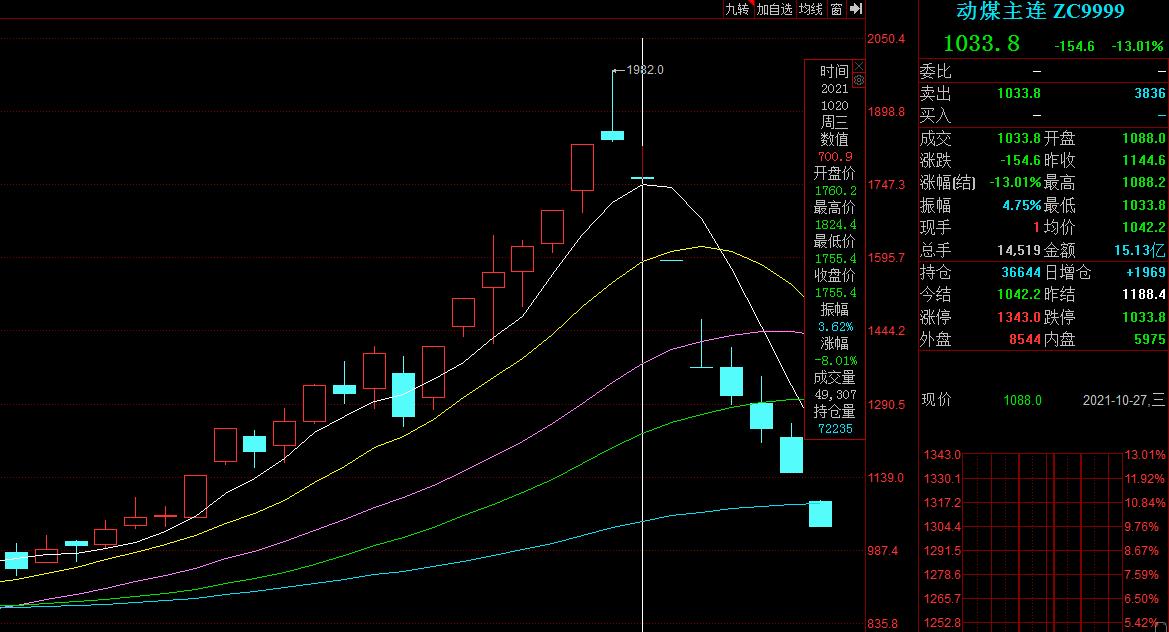Open the 窗 window layout option
Viewport: 1169px width, 632px height.
point(835,9)
